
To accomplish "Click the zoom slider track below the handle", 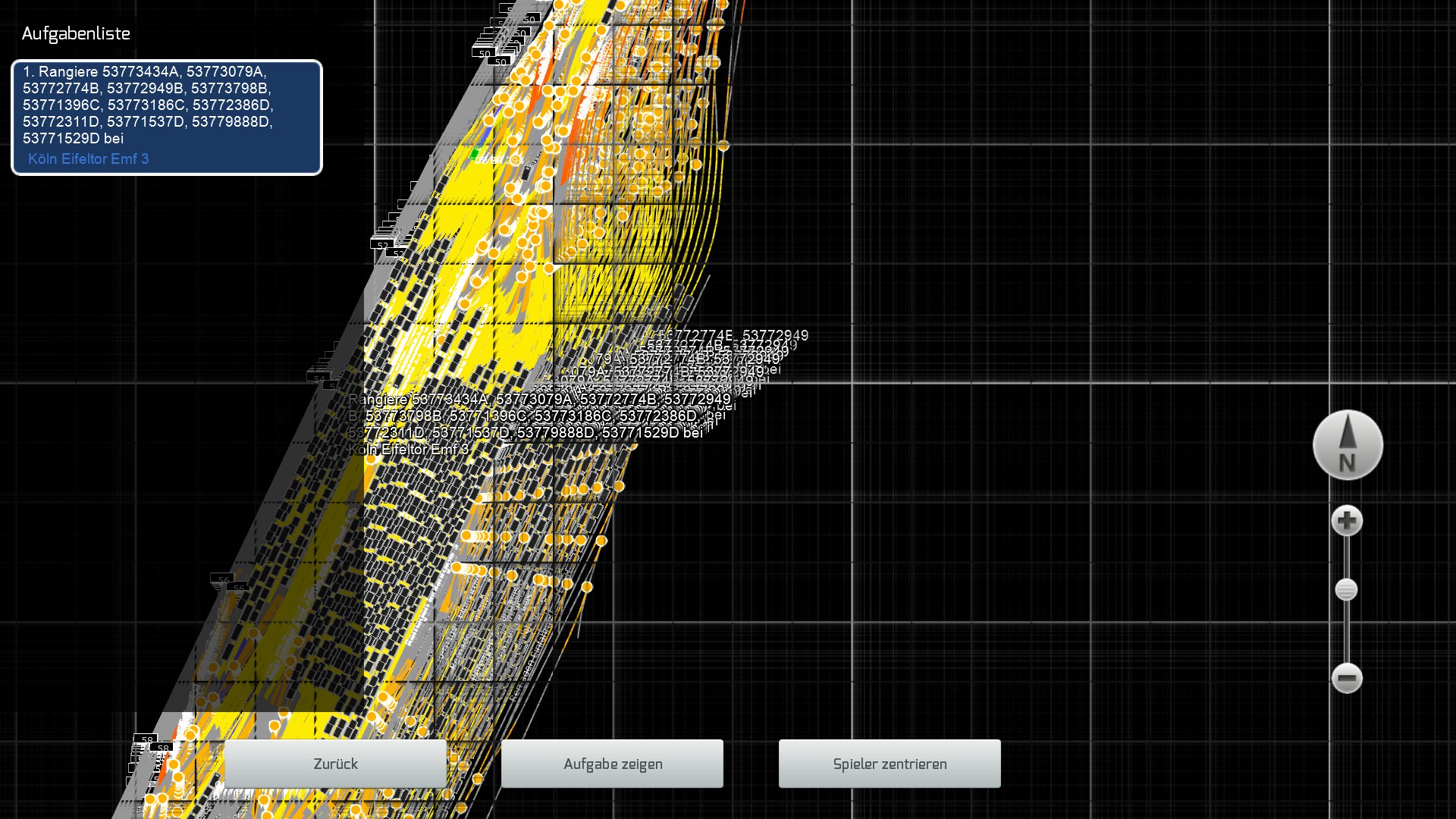I will [1346, 633].
